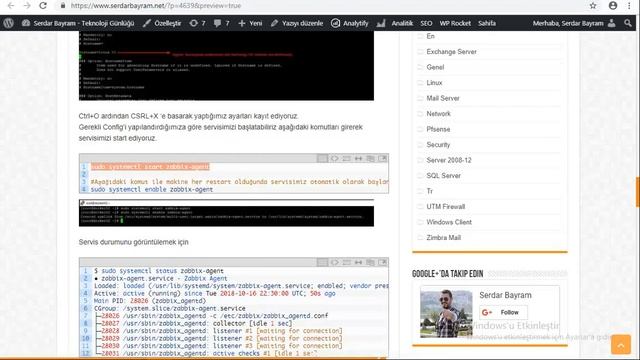The width and height of the screenshot is (640, 360).
Task: Open the Exchange Server category
Action: (x=451, y=52)
